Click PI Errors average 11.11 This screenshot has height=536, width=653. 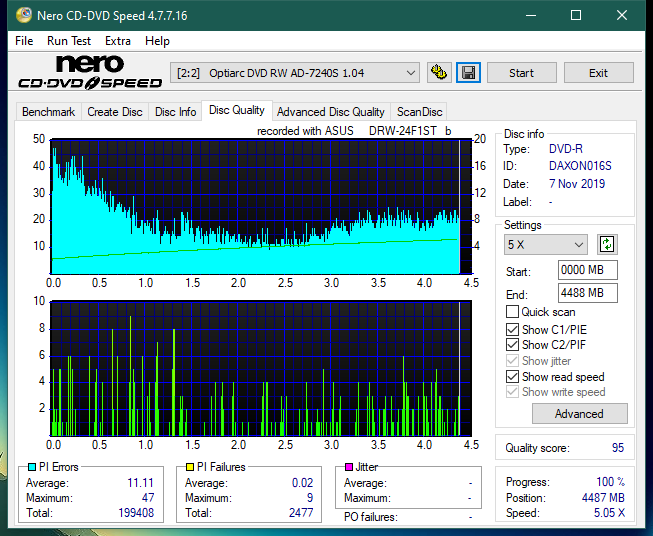tap(140, 483)
